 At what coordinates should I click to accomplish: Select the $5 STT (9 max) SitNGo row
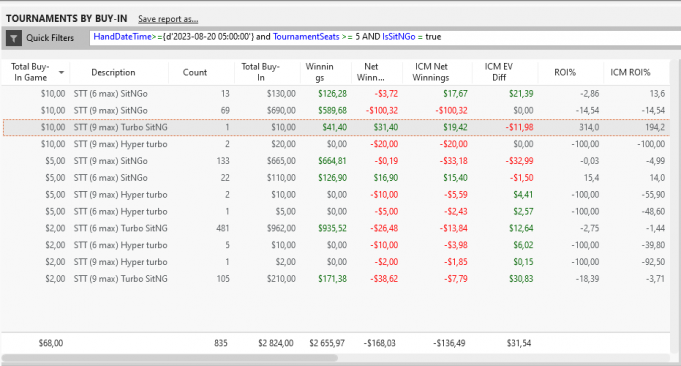(x=336, y=161)
